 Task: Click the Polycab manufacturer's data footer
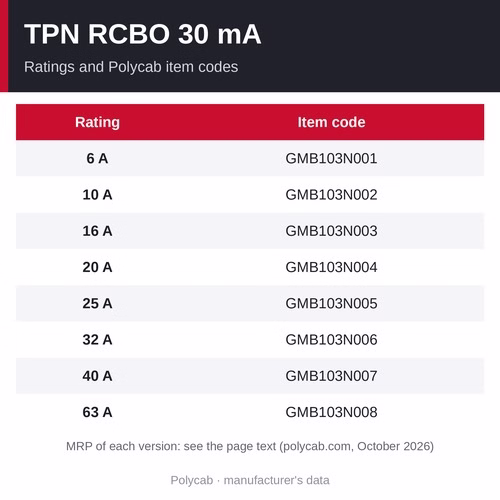250,480
